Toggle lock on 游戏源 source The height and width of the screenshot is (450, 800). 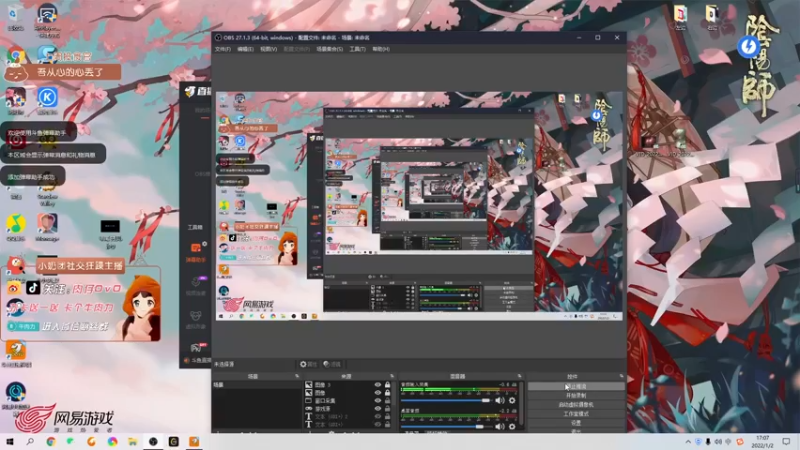point(388,409)
